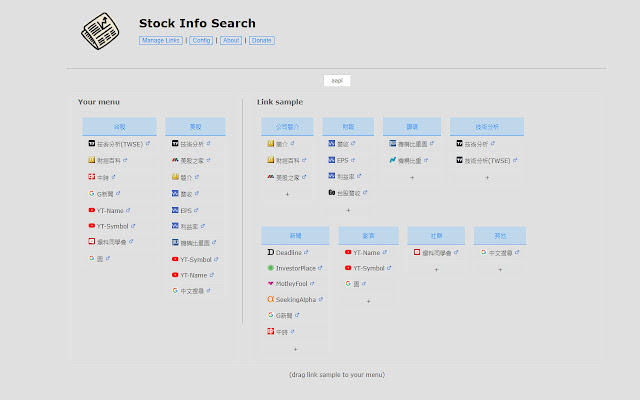Open the 中文搜尋 link in 其他 column
This screenshot has height=400, width=640.
[x=500, y=253]
